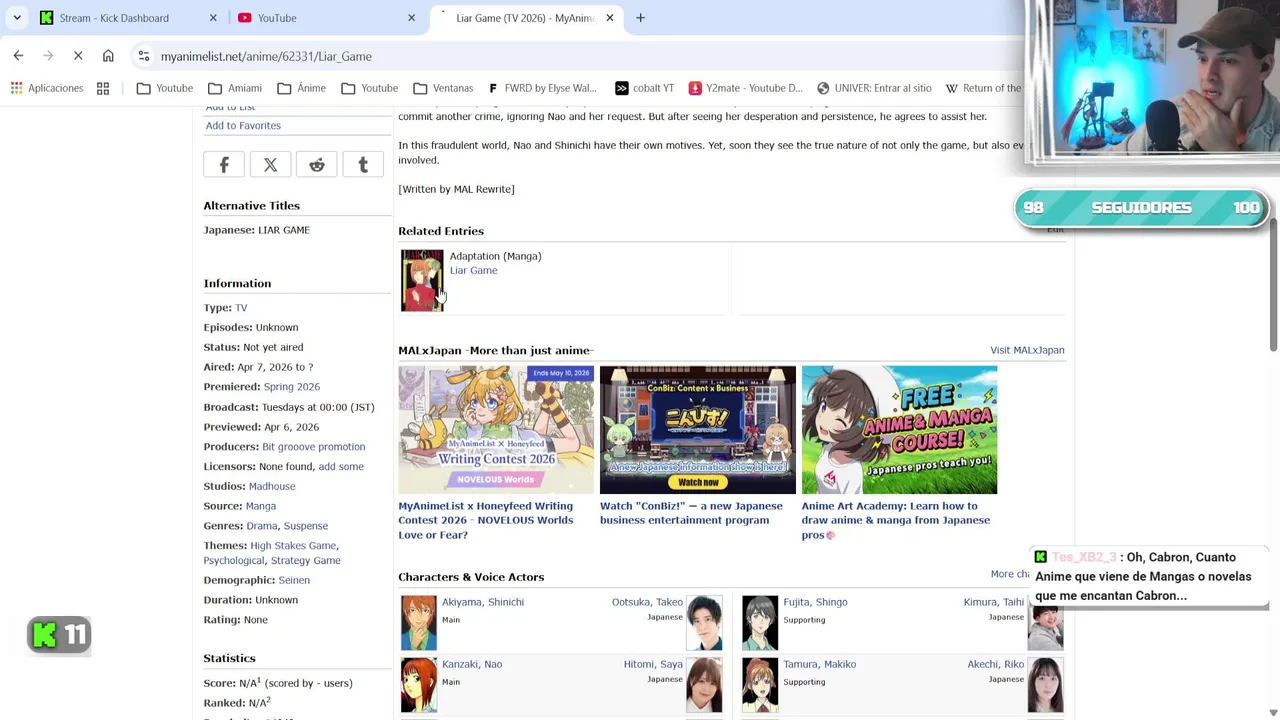Open the Amiami bookmarks folder

[235, 88]
